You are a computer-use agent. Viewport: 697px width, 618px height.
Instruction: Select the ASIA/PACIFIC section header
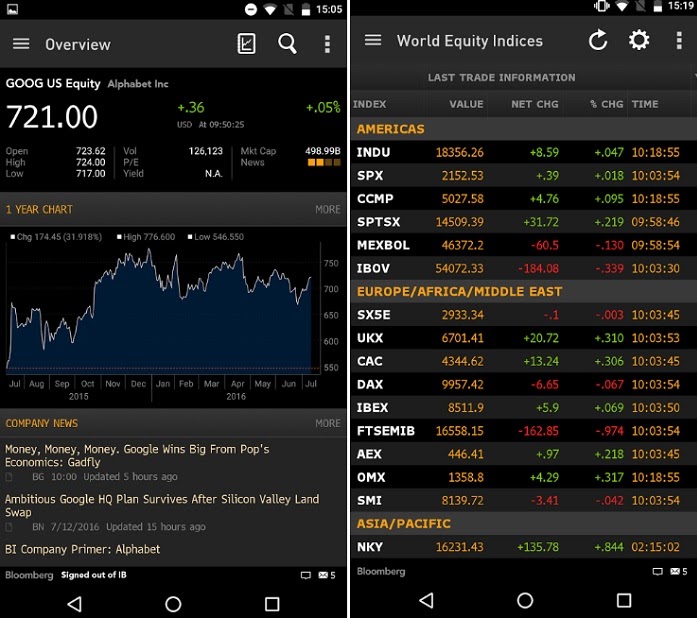tap(524, 524)
